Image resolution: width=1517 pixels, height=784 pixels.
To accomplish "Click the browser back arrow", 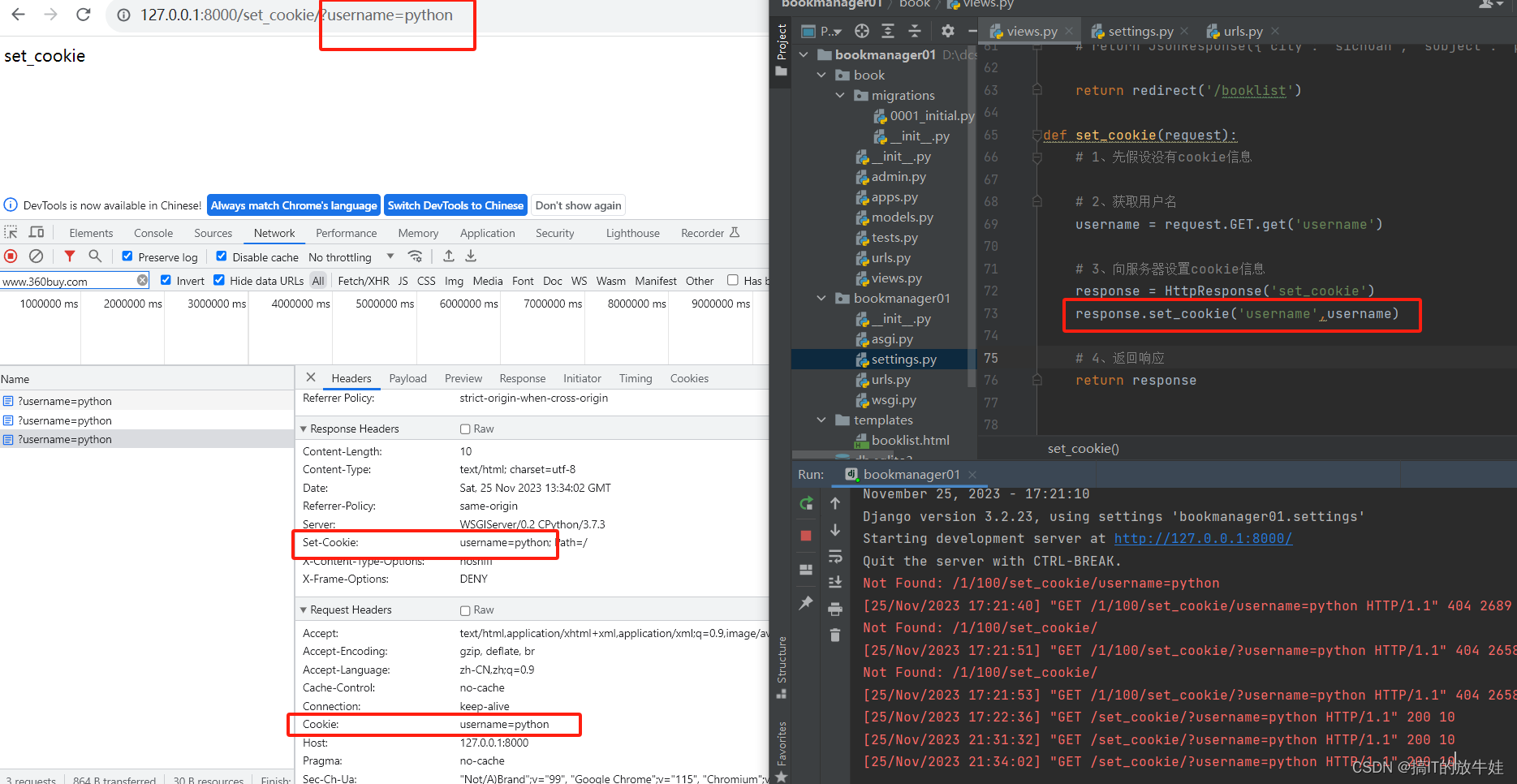I will click(18, 15).
